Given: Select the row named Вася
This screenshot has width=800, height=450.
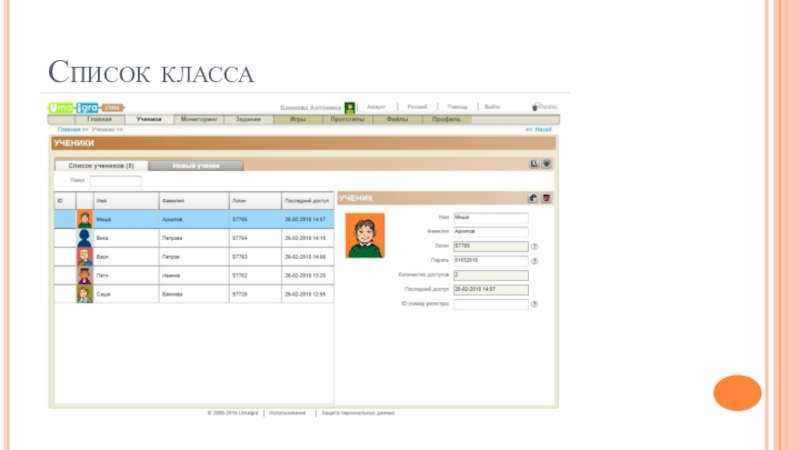Looking at the screenshot, I should [x=194, y=257].
